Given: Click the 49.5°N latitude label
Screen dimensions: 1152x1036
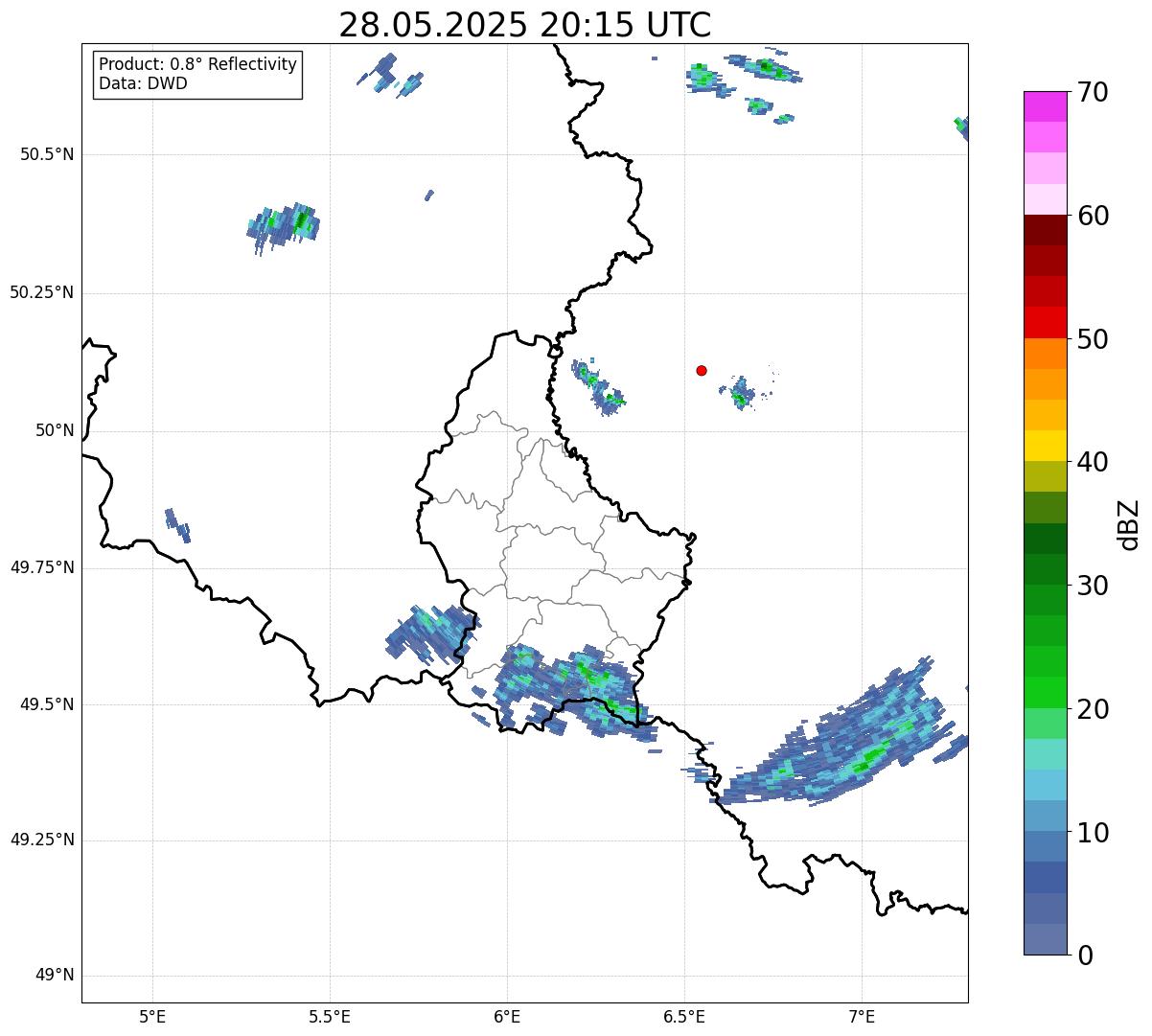Looking at the screenshot, I should [x=47, y=704].
